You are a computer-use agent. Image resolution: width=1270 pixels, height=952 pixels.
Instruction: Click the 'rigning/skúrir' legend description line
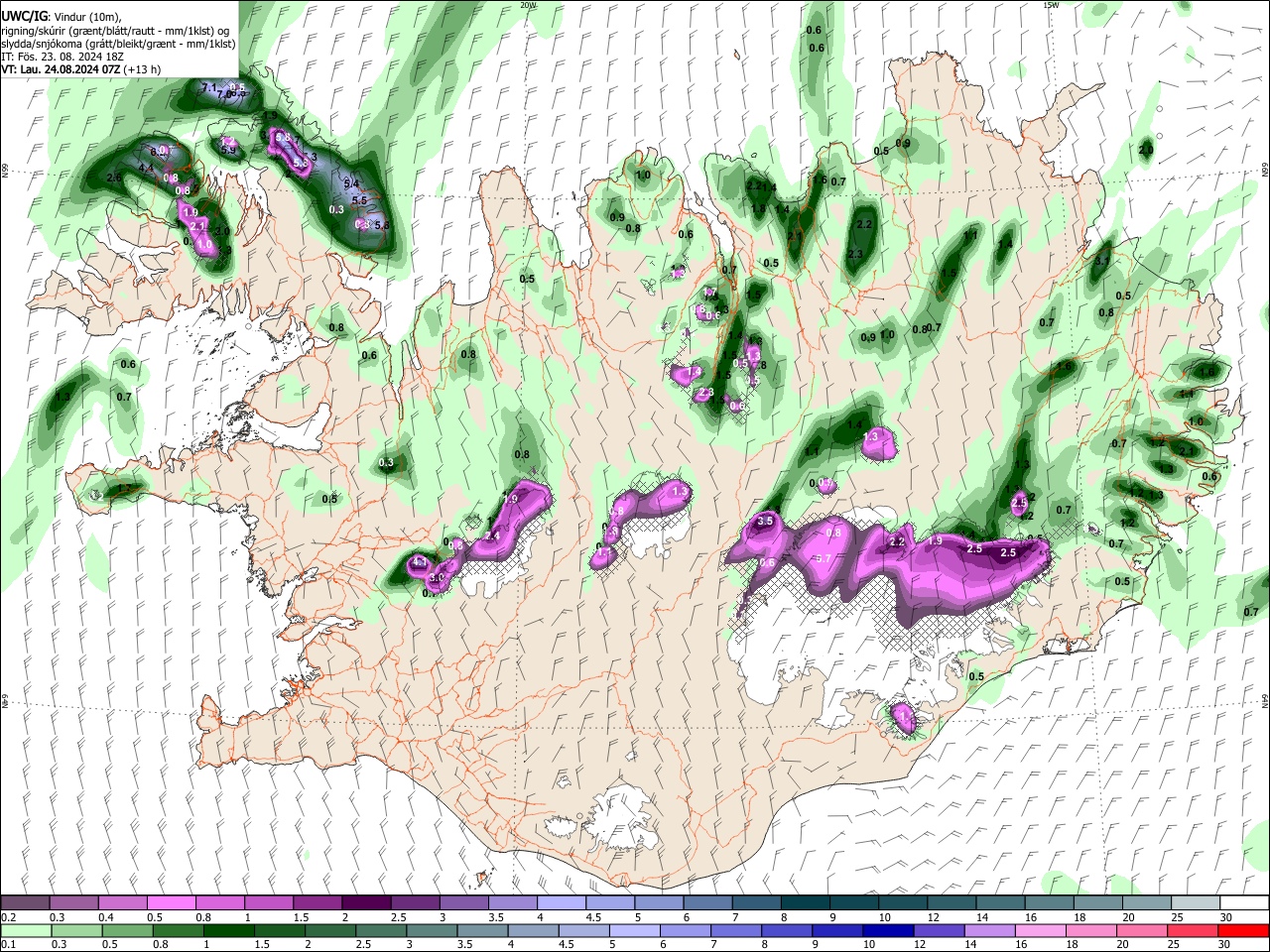coord(117,30)
